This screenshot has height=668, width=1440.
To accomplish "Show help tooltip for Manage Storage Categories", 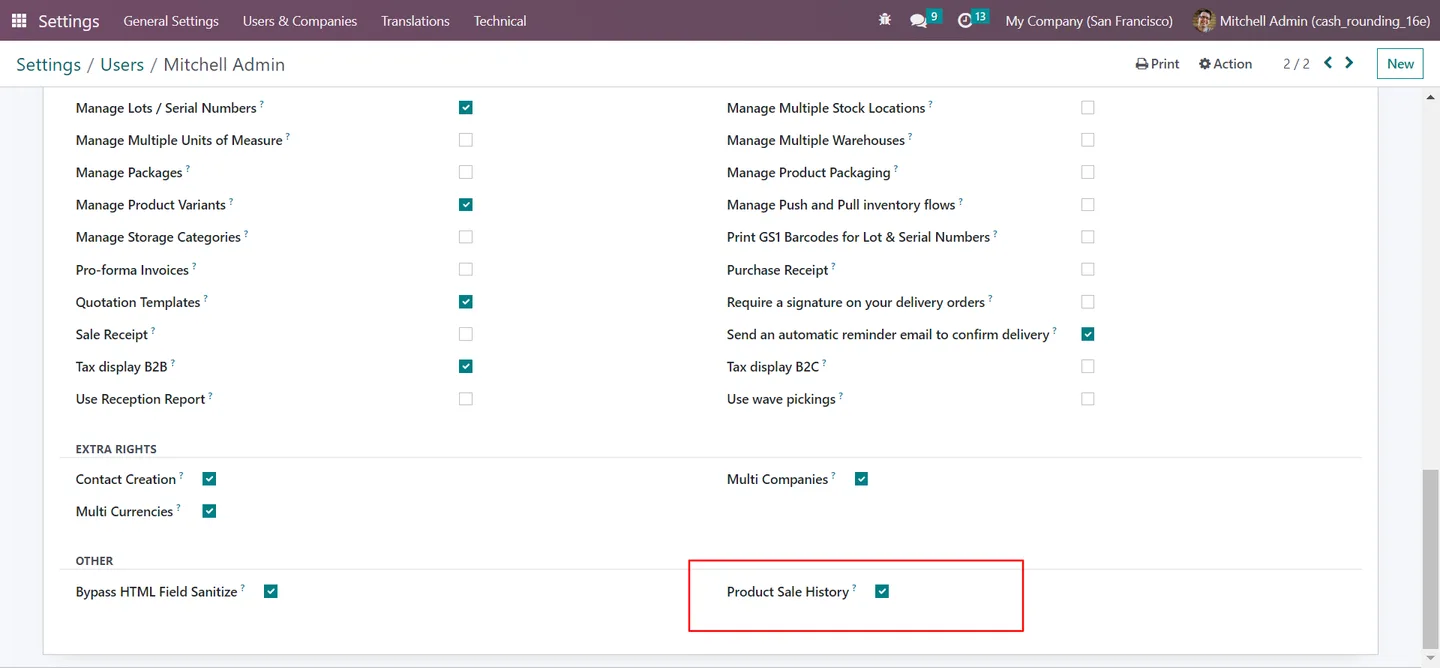I will (246, 233).
